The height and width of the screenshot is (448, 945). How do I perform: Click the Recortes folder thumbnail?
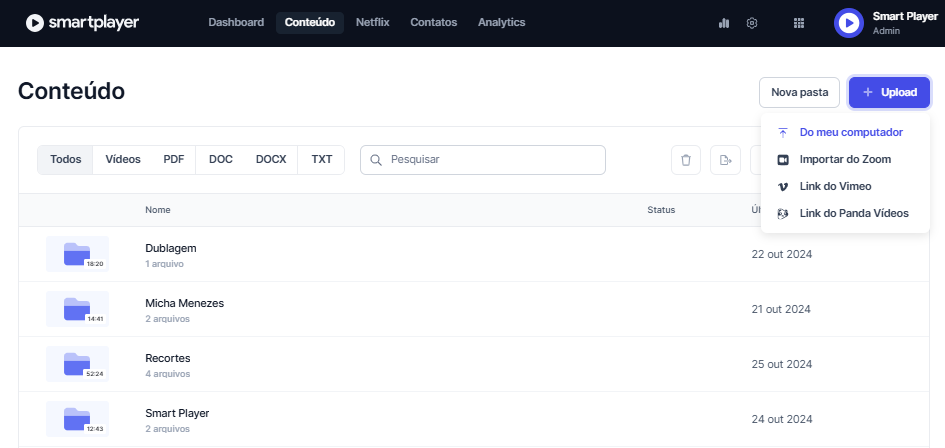coord(77,364)
